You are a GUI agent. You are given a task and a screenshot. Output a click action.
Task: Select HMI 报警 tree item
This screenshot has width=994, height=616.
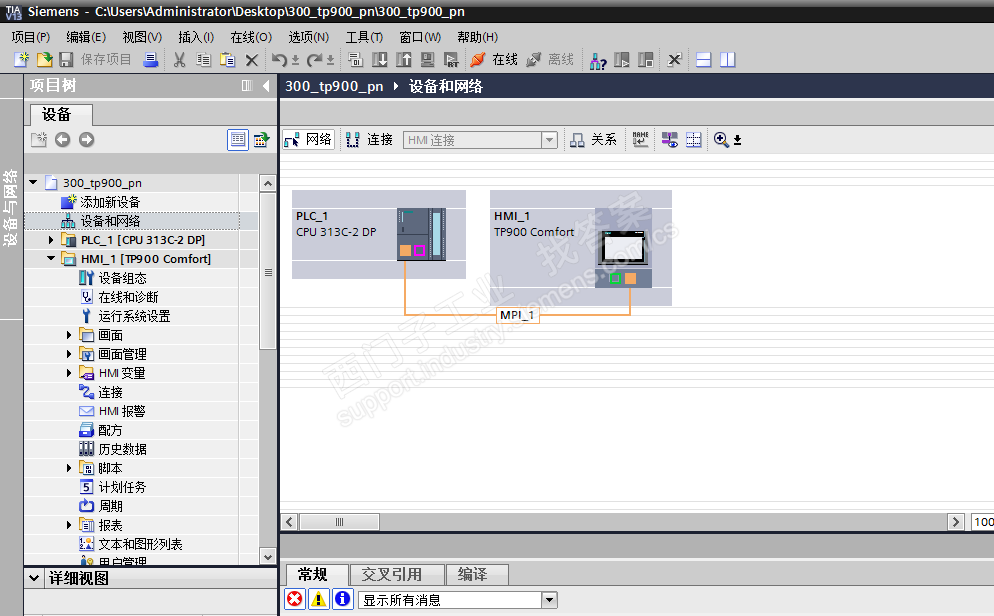point(122,411)
